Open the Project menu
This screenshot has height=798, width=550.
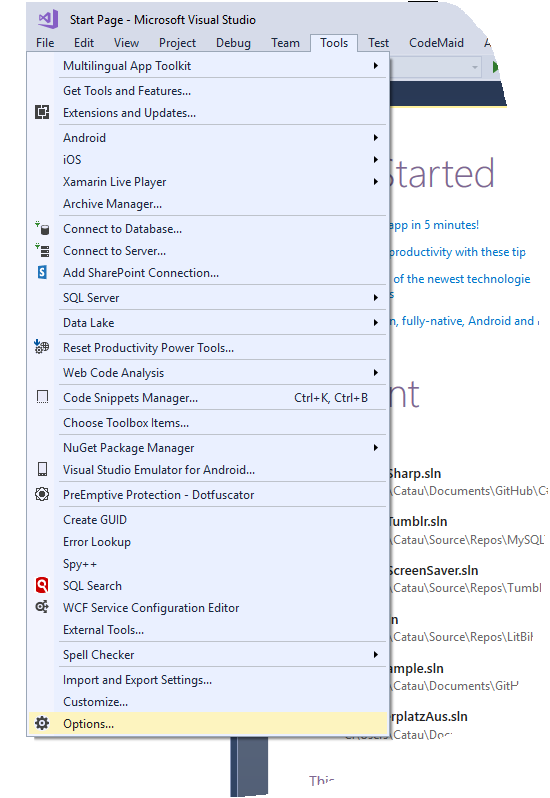pyautogui.click(x=177, y=43)
